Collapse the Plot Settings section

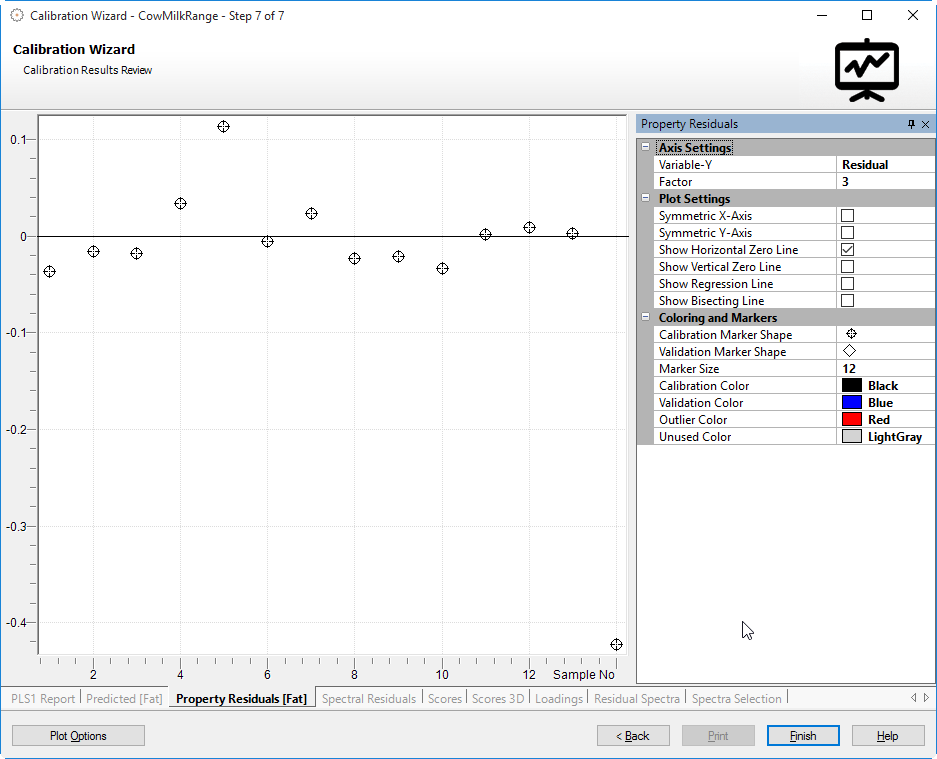pos(646,199)
